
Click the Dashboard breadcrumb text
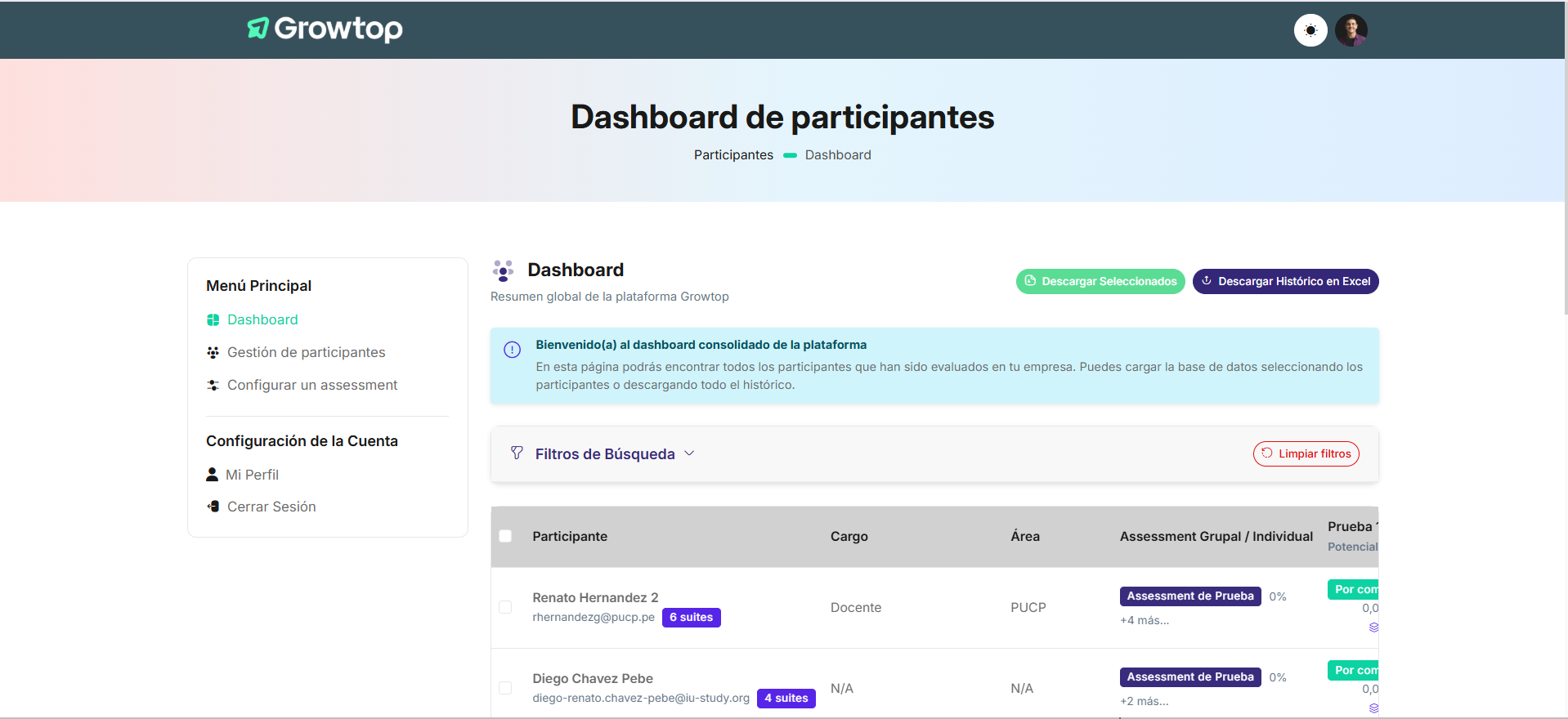pyautogui.click(x=838, y=155)
